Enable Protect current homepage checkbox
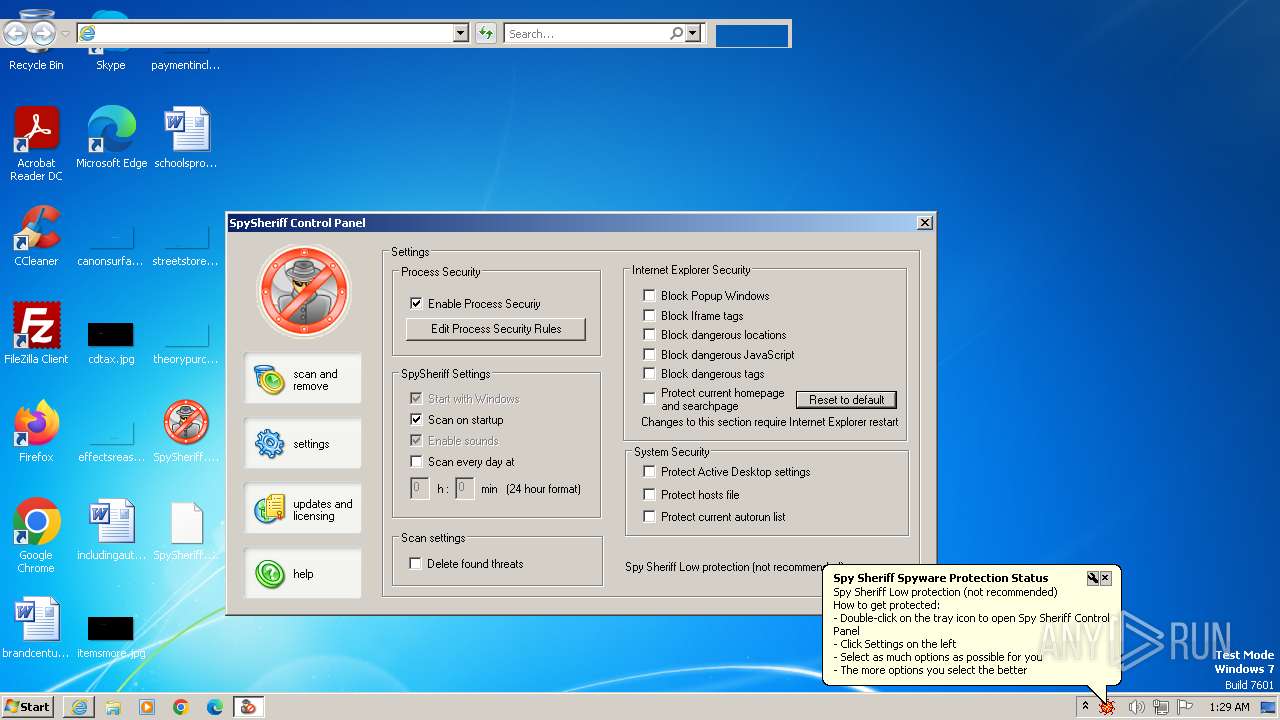The width and height of the screenshot is (1280, 720). [x=649, y=398]
